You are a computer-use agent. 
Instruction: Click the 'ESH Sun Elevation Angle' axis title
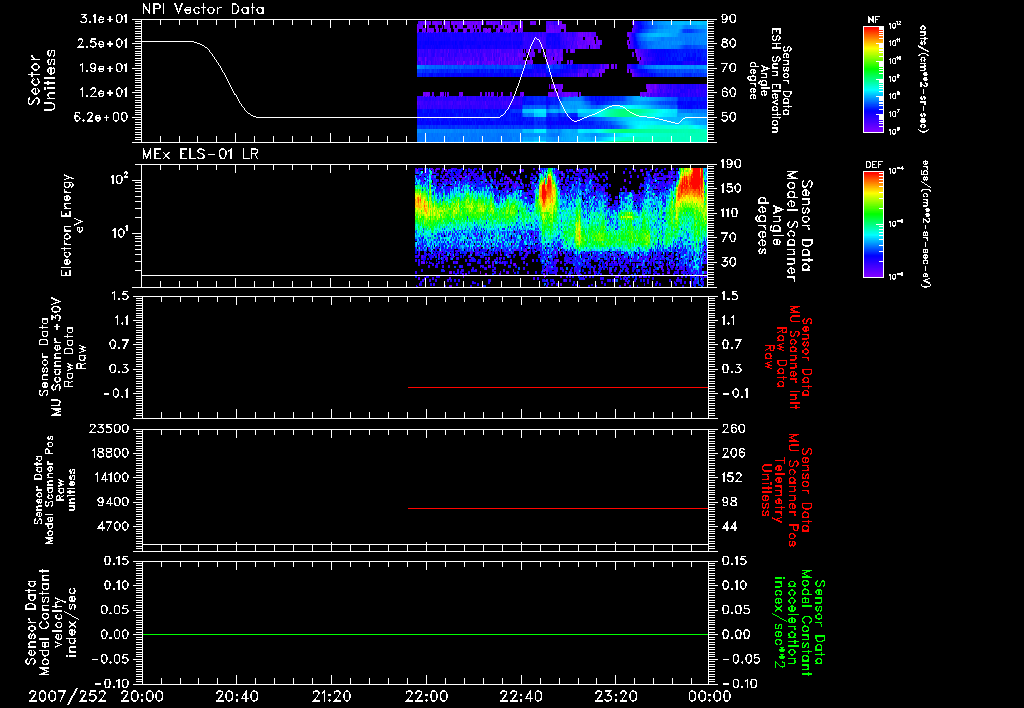pyautogui.click(x=769, y=79)
